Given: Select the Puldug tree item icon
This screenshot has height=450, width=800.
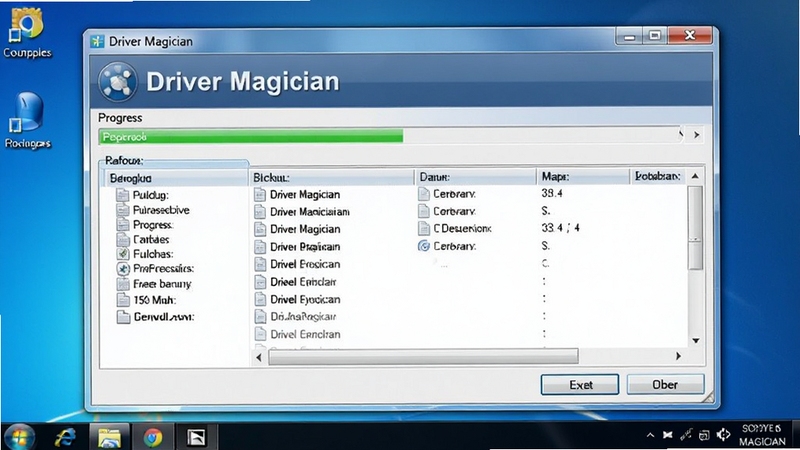Looking at the screenshot, I should click(122, 195).
